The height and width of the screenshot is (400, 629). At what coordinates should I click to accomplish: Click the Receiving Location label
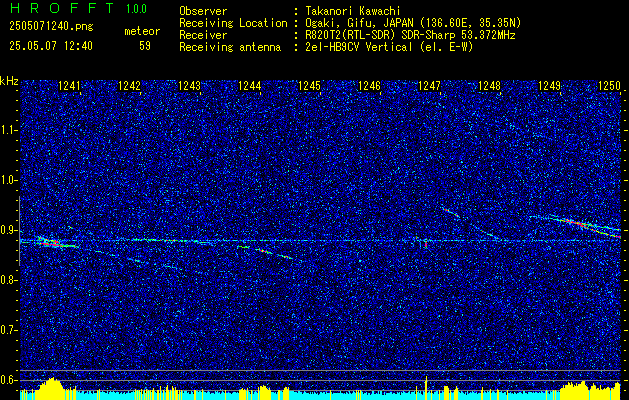pos(233,23)
